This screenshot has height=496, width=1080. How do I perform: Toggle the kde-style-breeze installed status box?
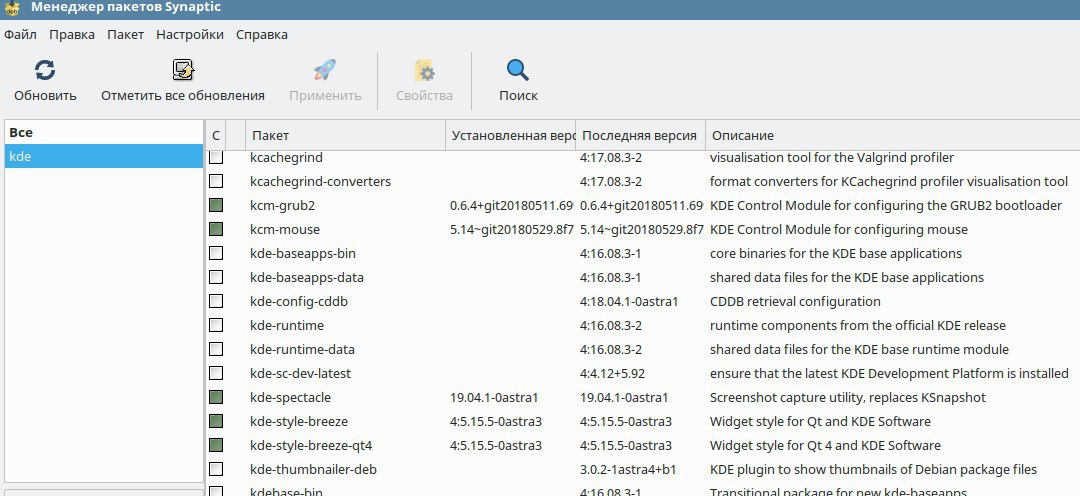coord(216,421)
